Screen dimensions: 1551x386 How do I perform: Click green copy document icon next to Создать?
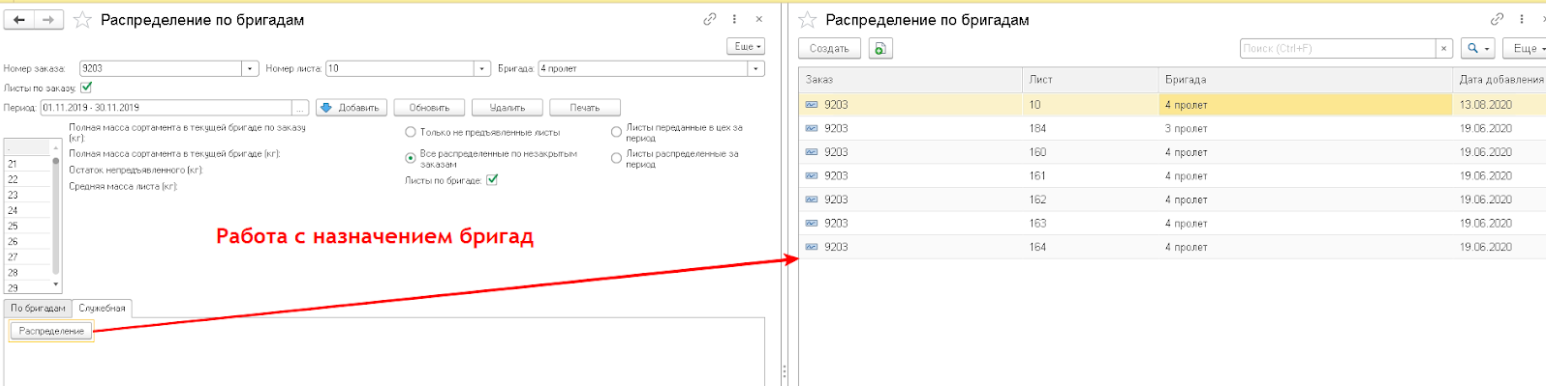tap(880, 48)
